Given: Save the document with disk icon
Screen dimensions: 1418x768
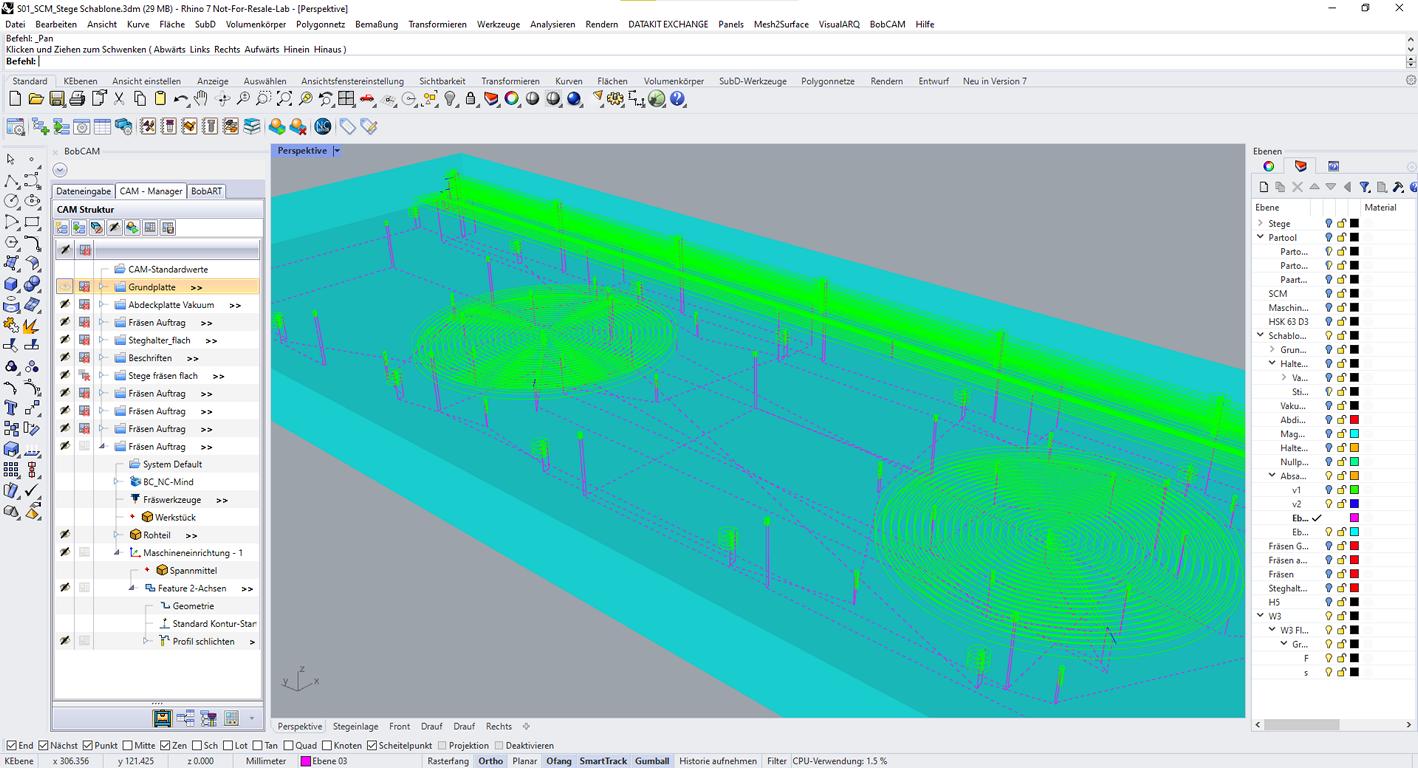Looking at the screenshot, I should pyautogui.click(x=57, y=99).
